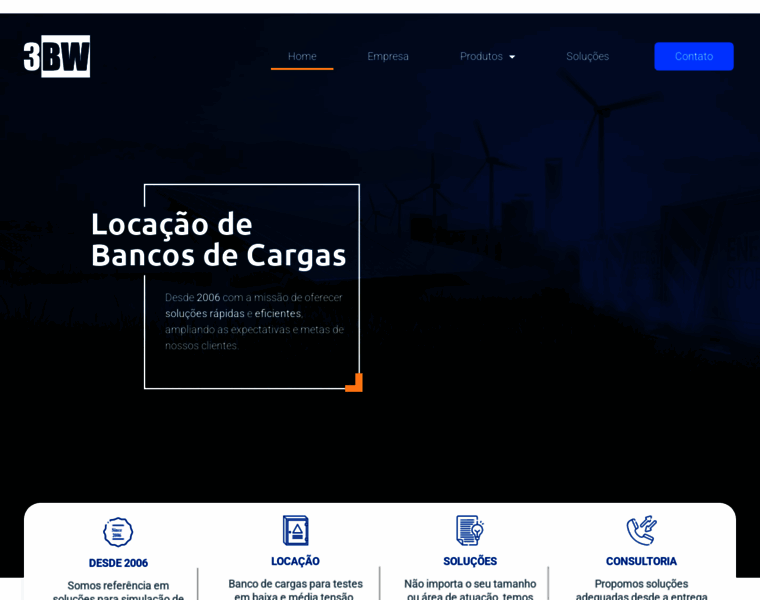Viewport: 760px width, 600px height.
Task: Select the DESDE 2006 heading
Action: point(118,563)
